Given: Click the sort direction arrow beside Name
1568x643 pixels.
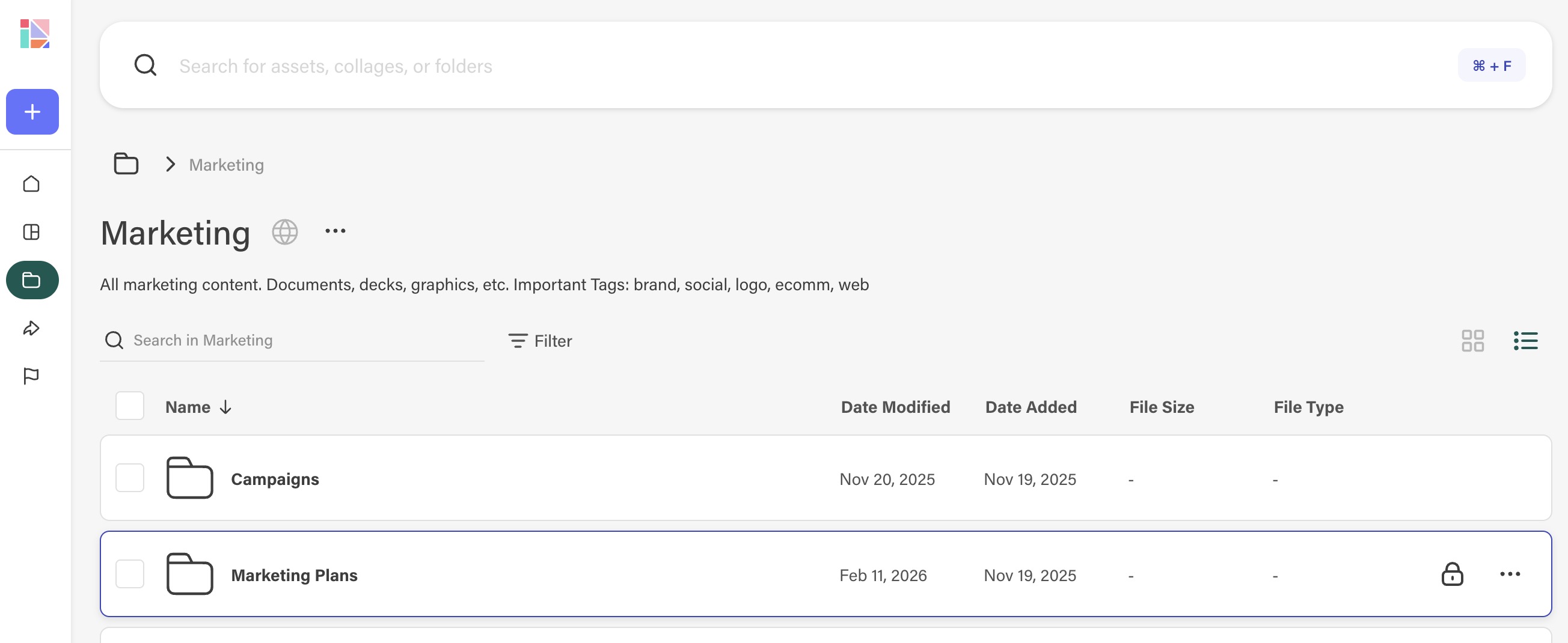Looking at the screenshot, I should click(225, 407).
